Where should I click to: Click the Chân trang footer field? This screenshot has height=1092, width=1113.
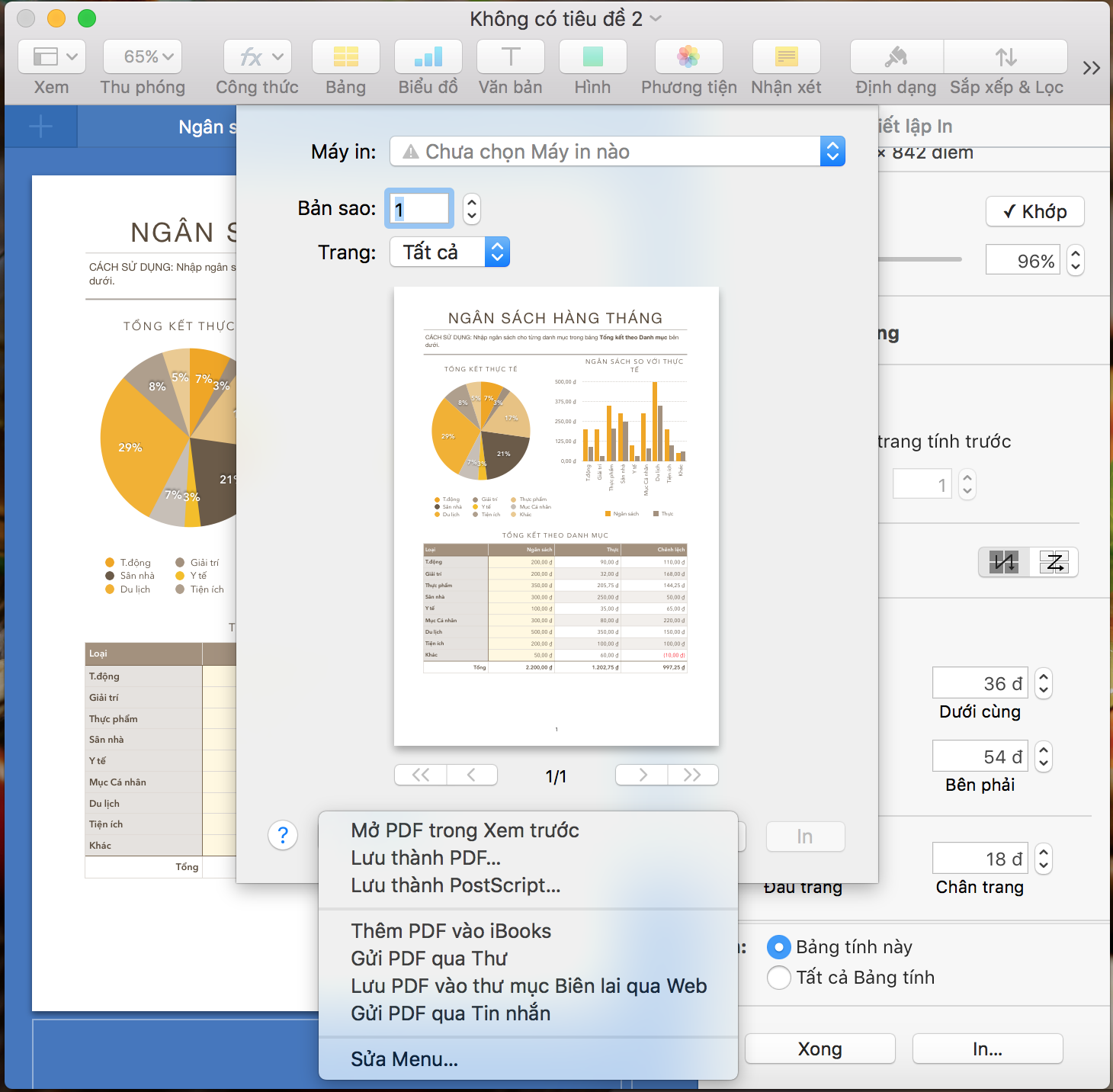980,859
